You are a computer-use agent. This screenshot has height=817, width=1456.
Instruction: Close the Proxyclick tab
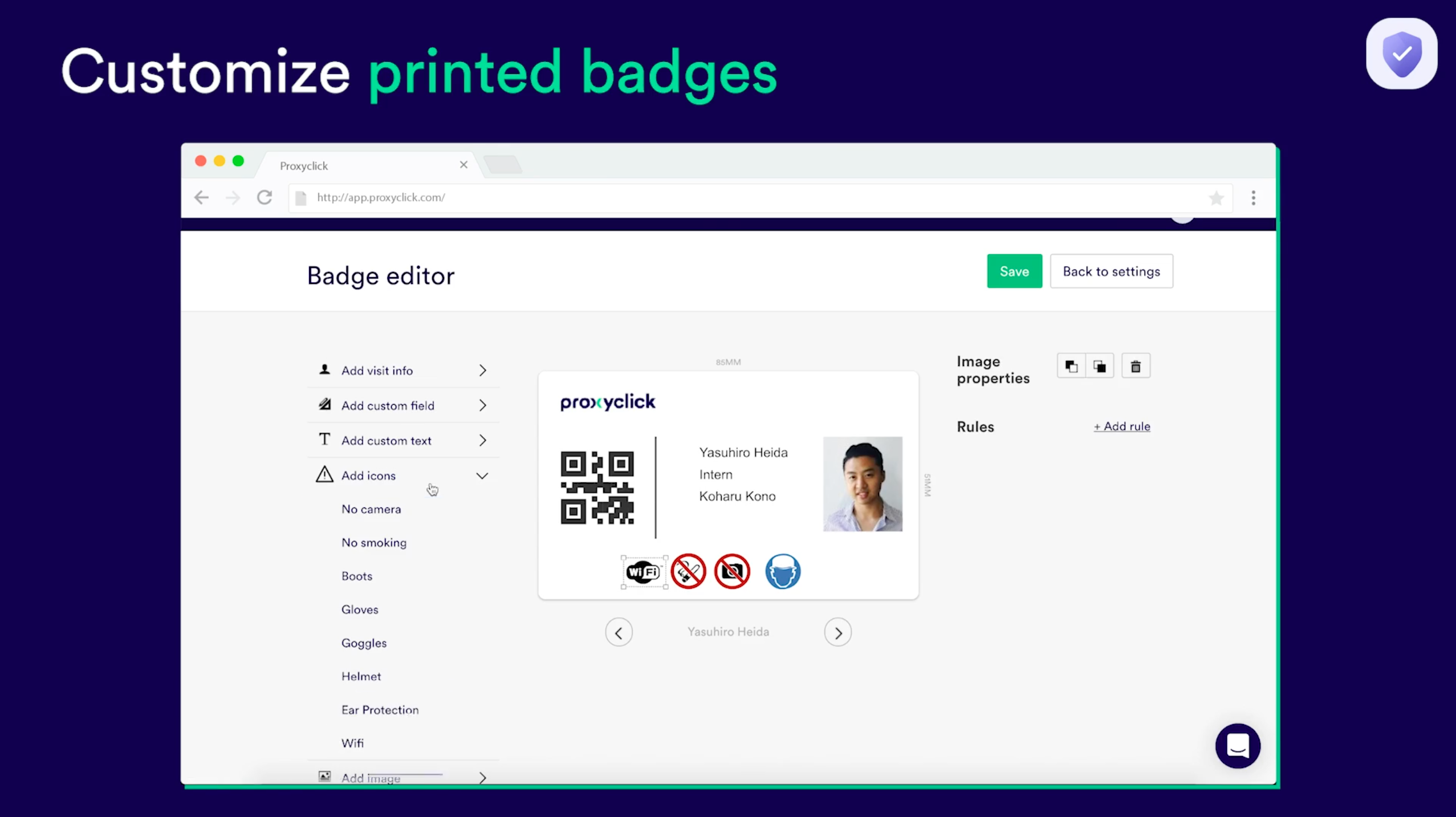463,165
